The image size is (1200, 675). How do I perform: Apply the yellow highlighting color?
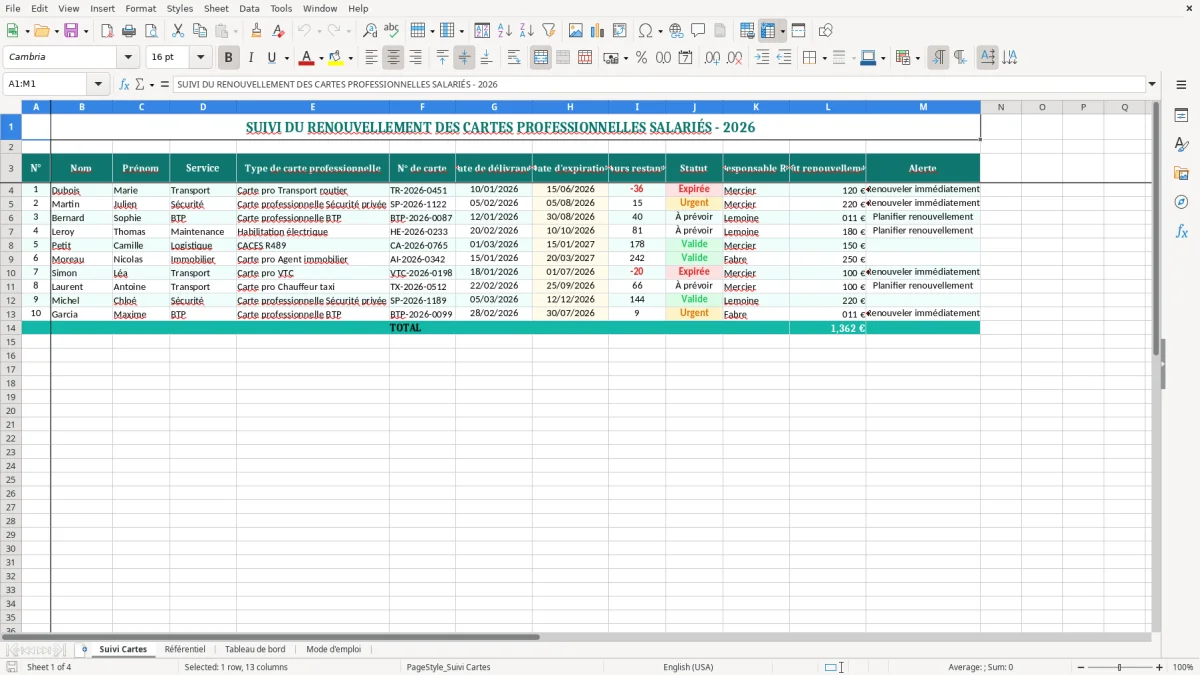tap(336, 58)
